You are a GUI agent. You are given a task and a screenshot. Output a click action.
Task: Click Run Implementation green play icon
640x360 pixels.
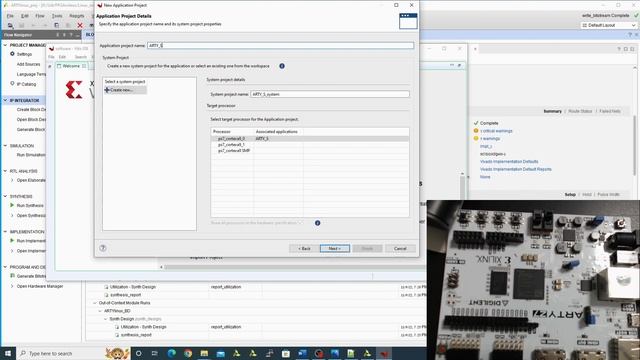[12, 241]
